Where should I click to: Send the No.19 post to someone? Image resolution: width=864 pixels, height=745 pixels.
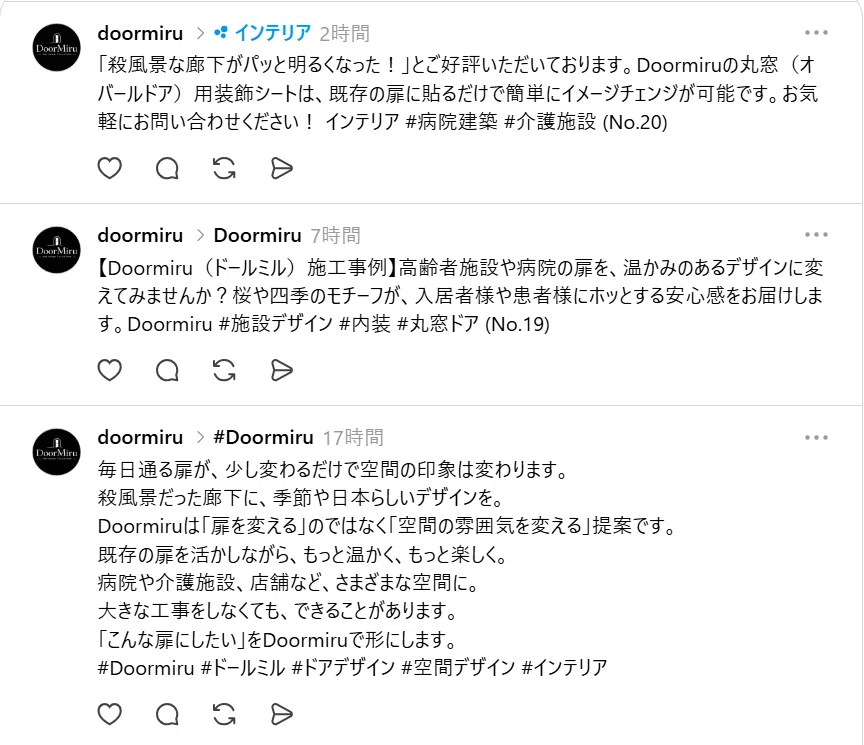pos(282,370)
